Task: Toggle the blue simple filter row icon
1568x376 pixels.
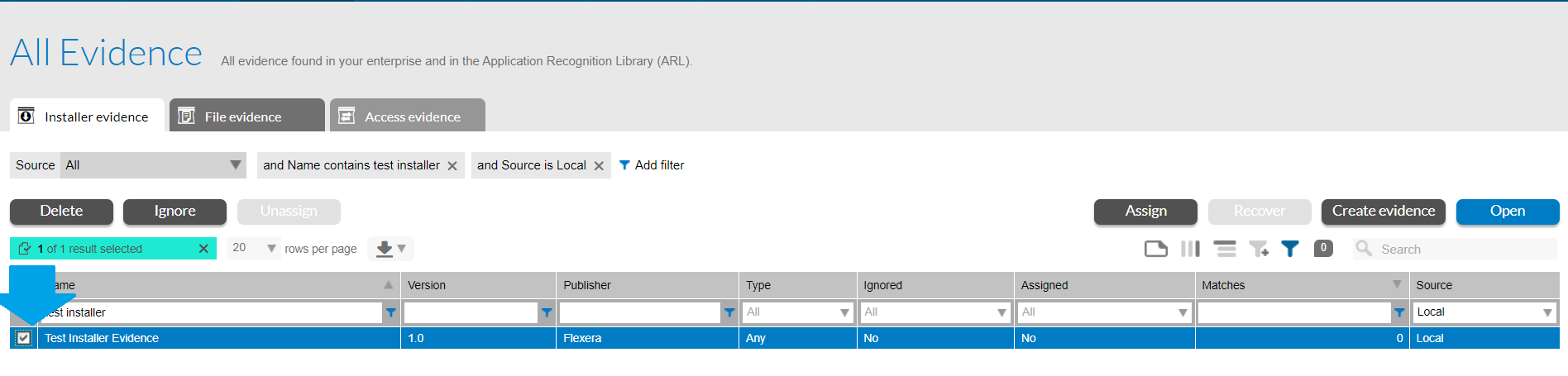Action: tap(1290, 249)
